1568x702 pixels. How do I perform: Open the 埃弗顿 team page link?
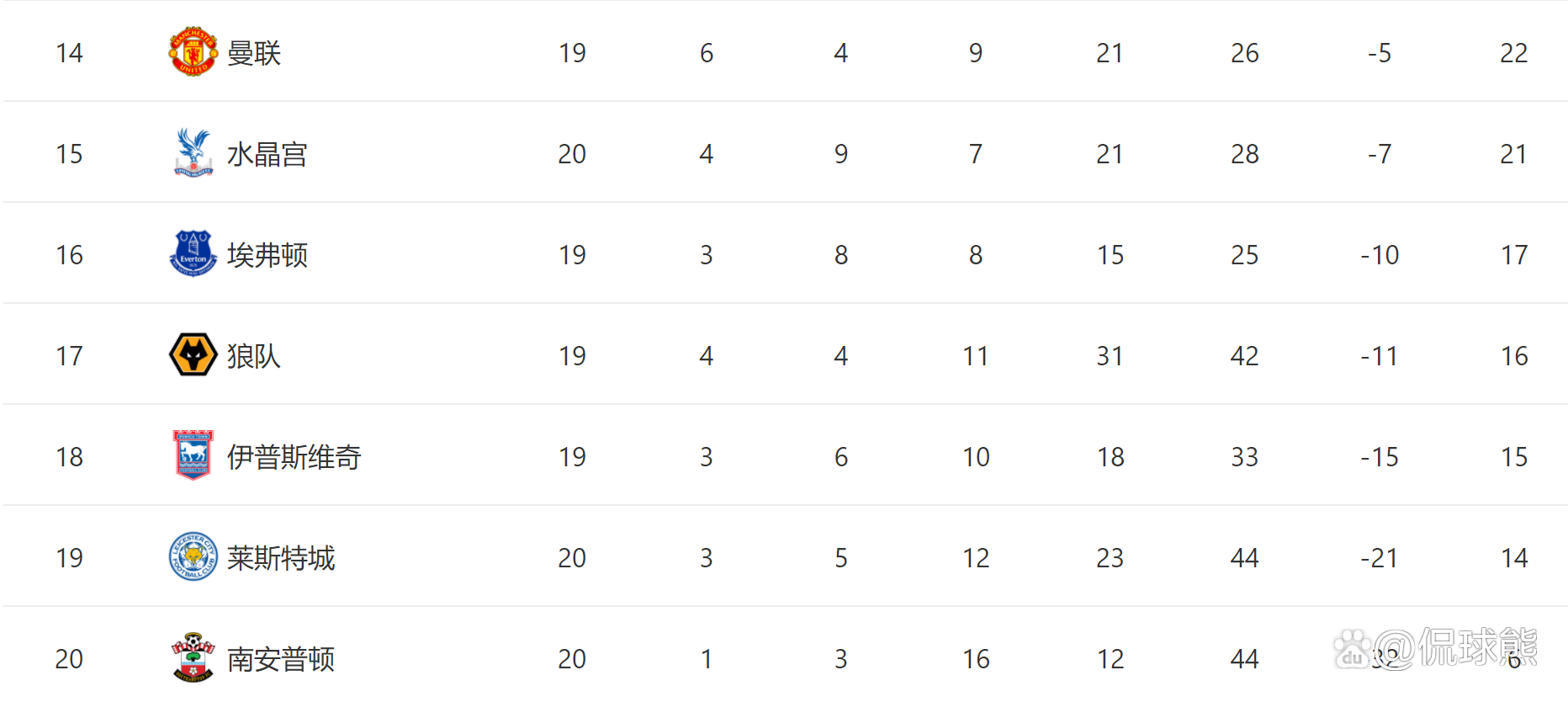[x=267, y=255]
